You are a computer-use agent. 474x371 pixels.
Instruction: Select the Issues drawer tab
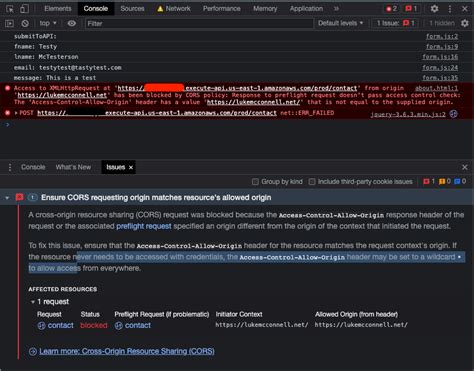(x=115, y=167)
